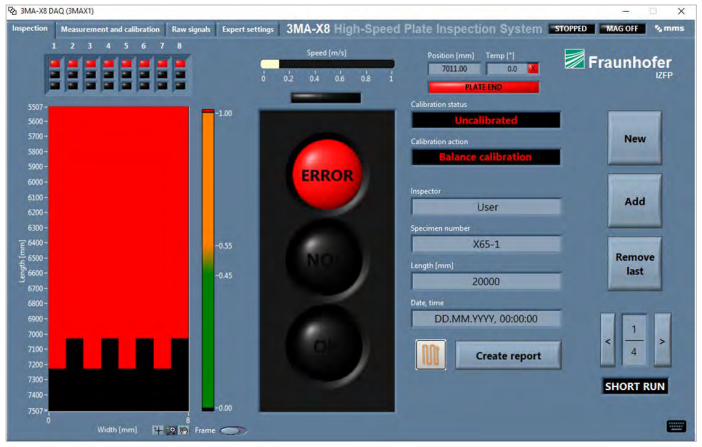The image size is (702, 447).
Task: Click the red top LED of channel 6
Action: [x=144, y=64]
